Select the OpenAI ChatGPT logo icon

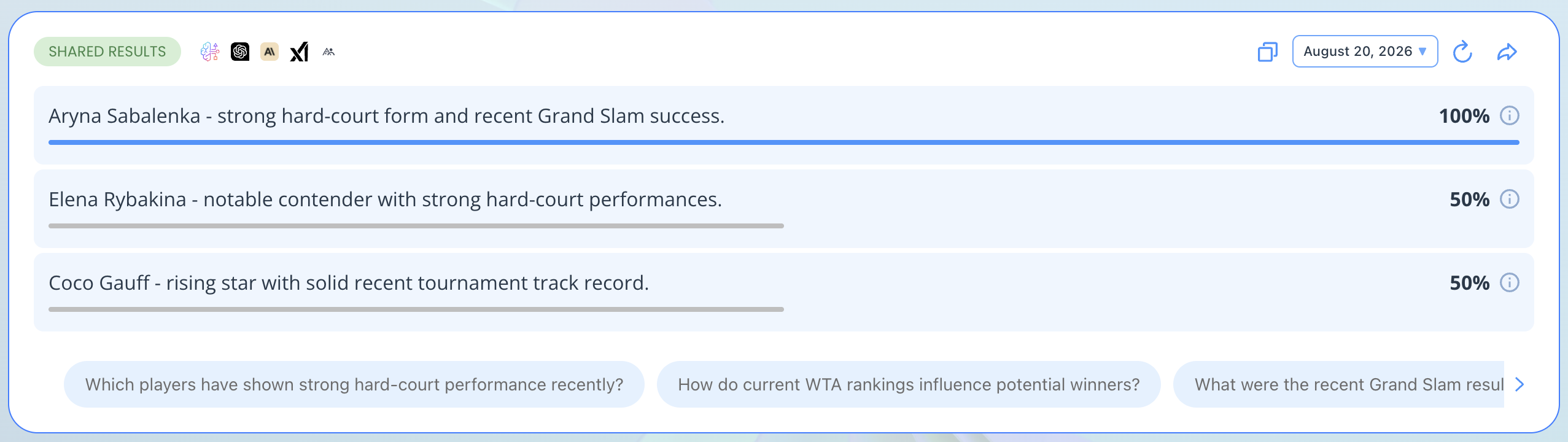tap(240, 52)
